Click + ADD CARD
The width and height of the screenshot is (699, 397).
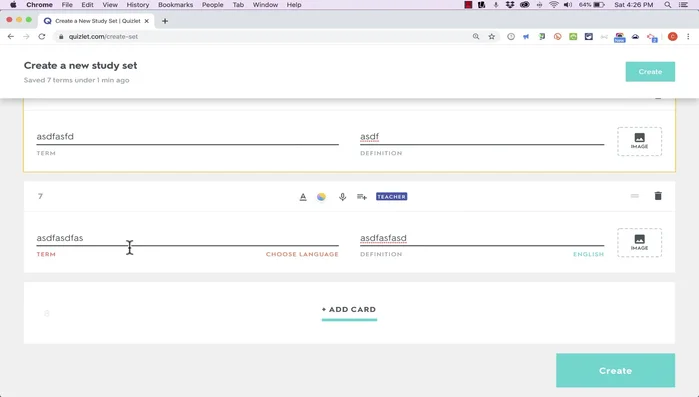pyautogui.click(x=349, y=309)
